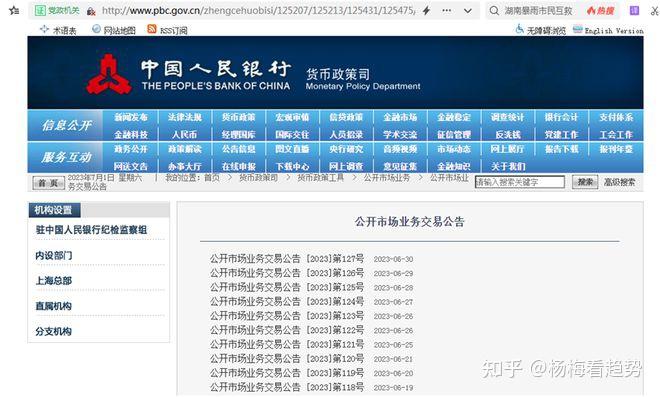
Task: Click the lightning speed-mode icon in the address bar
Action: pyautogui.click(x=426, y=10)
